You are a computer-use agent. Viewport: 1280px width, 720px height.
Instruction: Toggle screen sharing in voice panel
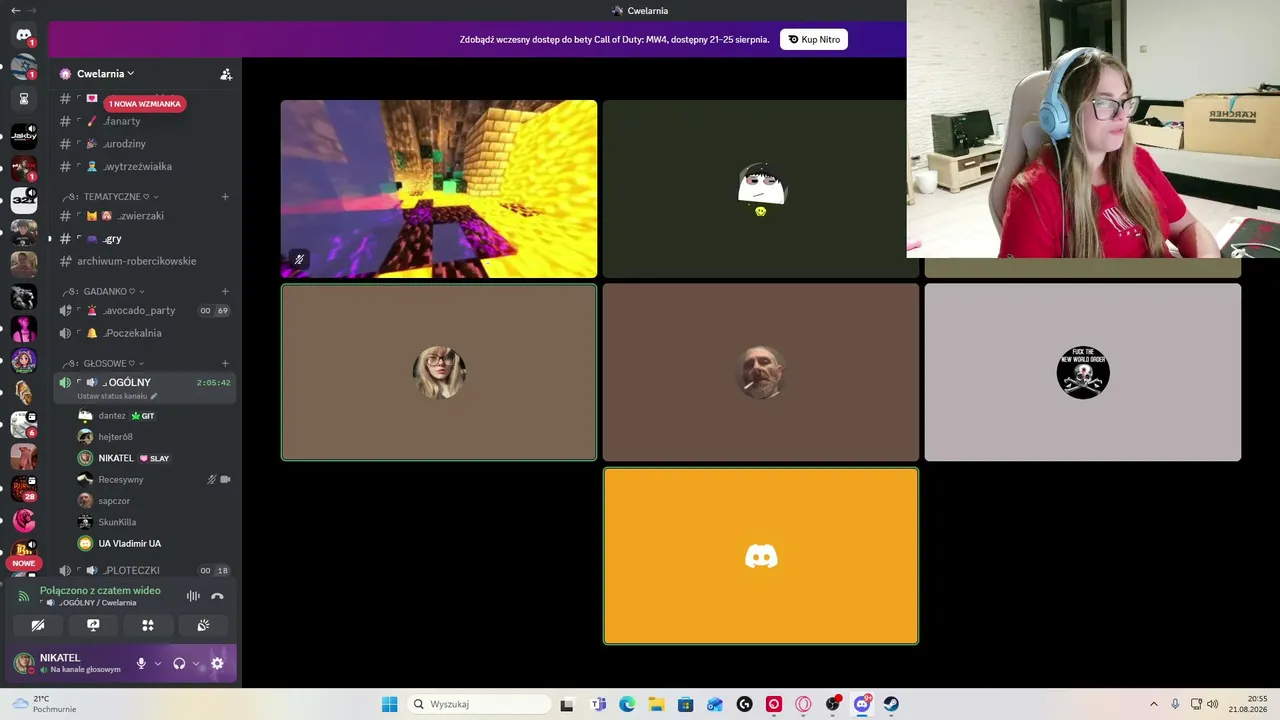point(93,625)
